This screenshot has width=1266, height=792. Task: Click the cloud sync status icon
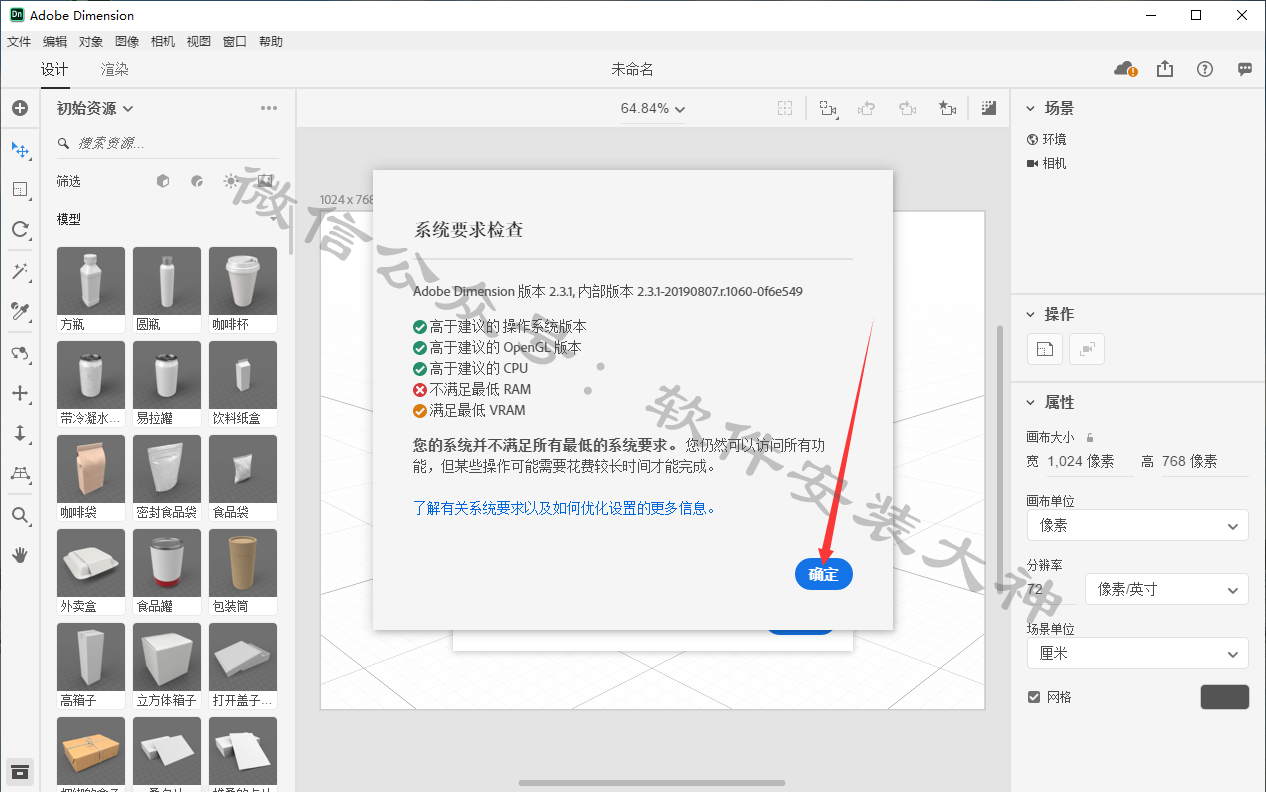[1125, 69]
